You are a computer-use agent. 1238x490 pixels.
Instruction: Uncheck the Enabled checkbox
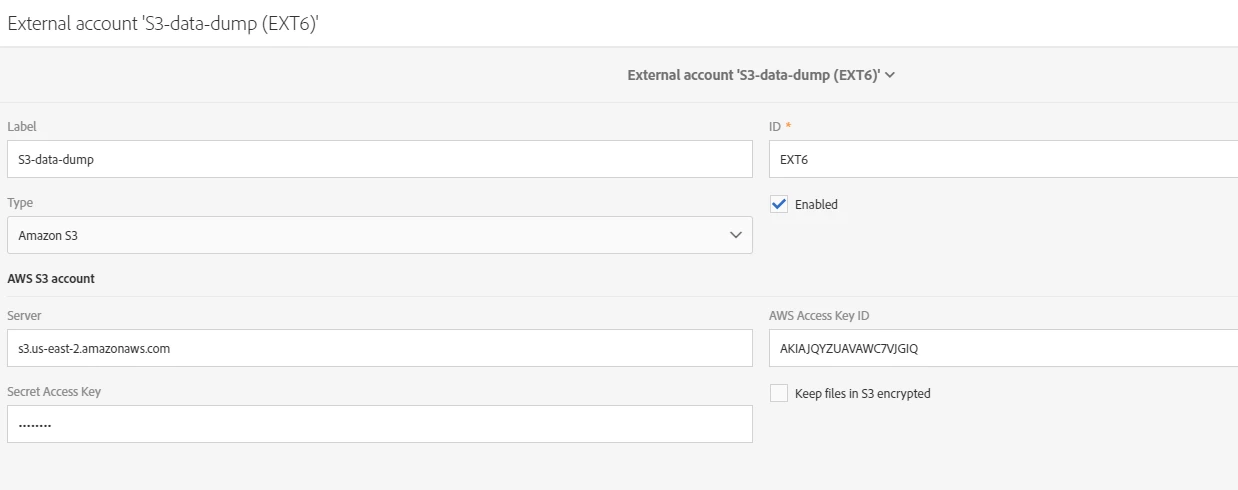click(x=779, y=204)
